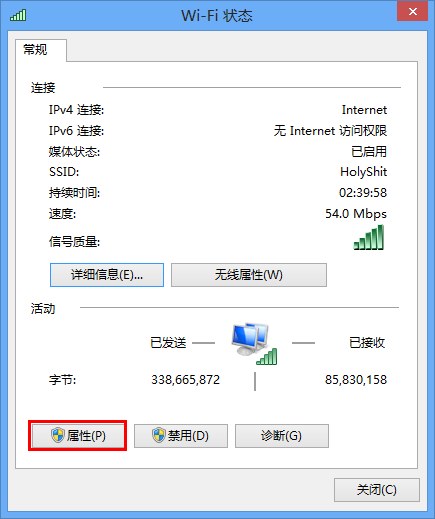Image resolution: width=435 pixels, height=519 pixels.
Task: Click the SSID value HolyShit
Action: 363,172
